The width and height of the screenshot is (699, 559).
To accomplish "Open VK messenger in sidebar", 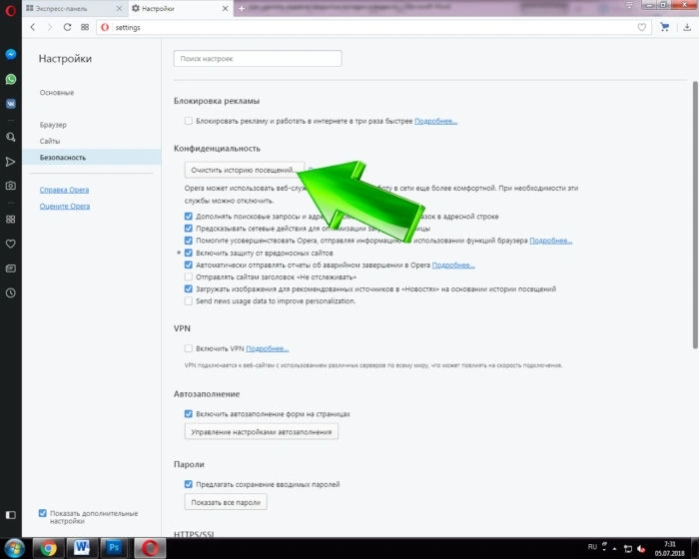I will (11, 104).
